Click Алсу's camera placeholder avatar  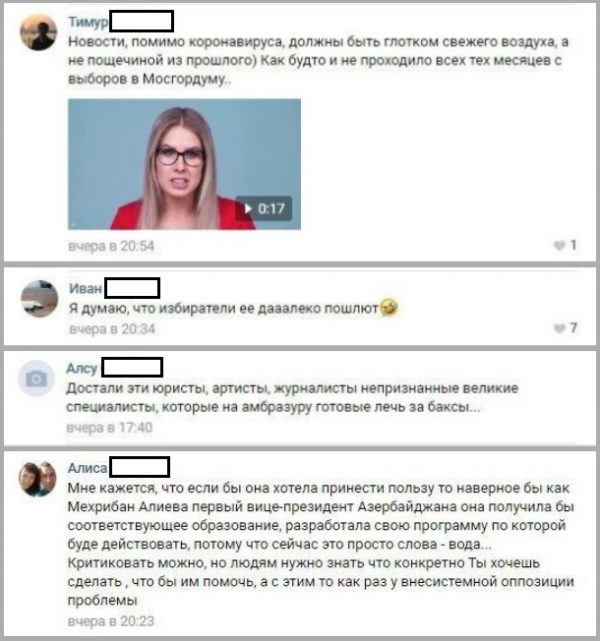36,379
